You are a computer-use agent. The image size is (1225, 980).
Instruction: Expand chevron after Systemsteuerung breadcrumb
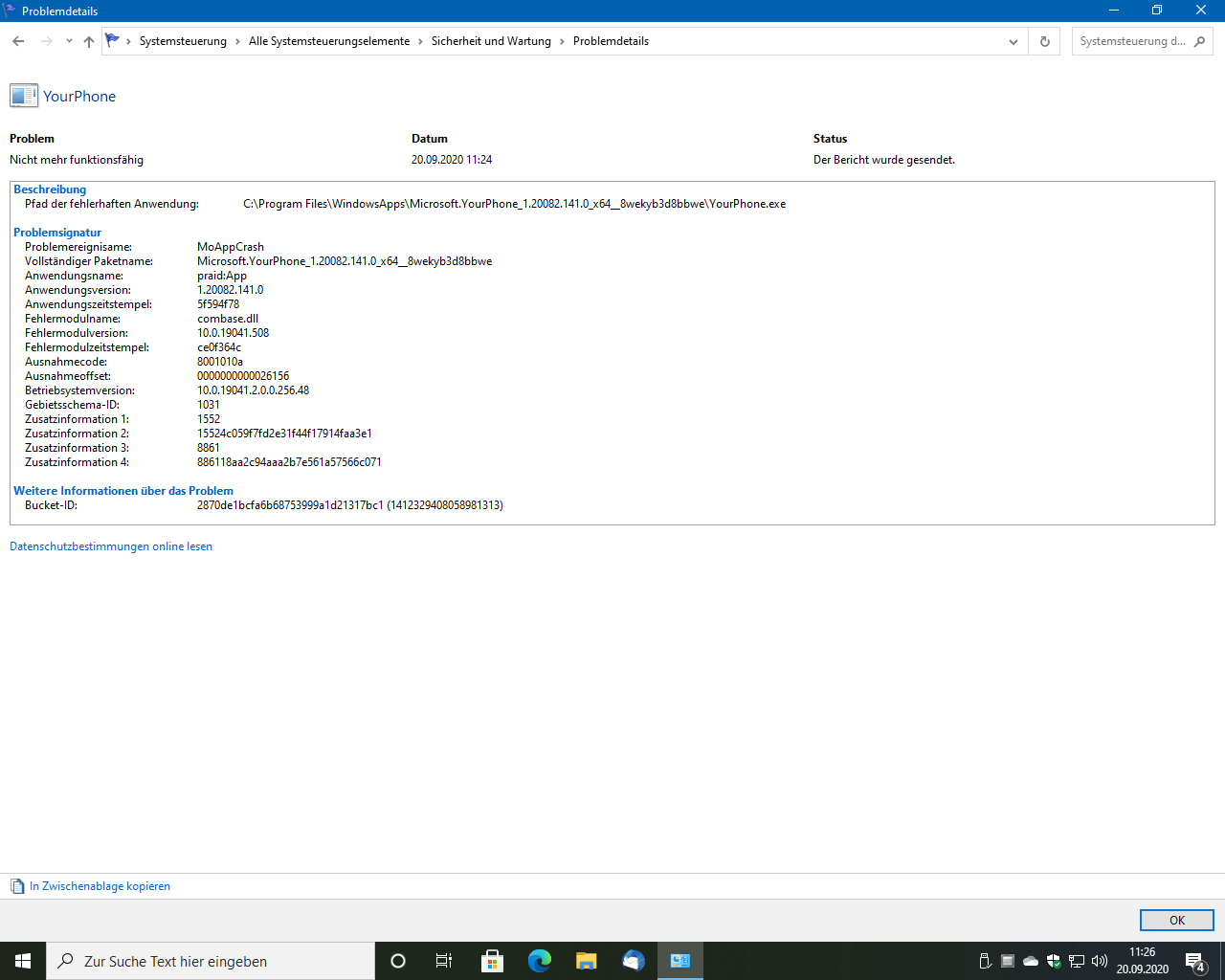coord(238,41)
